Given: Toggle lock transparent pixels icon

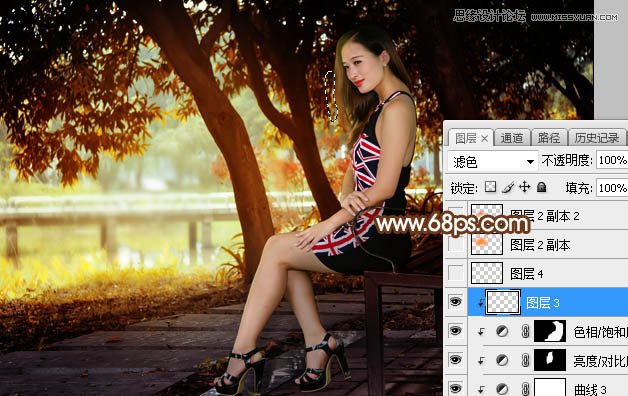Looking at the screenshot, I should tap(490, 187).
